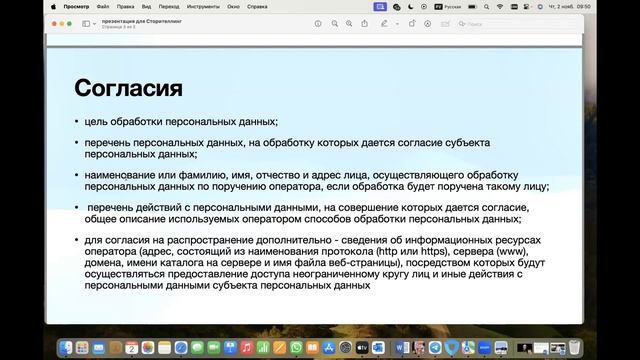Screen dimensions: 640x360
Task: Click the Согласия slide heading
Action: [x=129, y=88]
